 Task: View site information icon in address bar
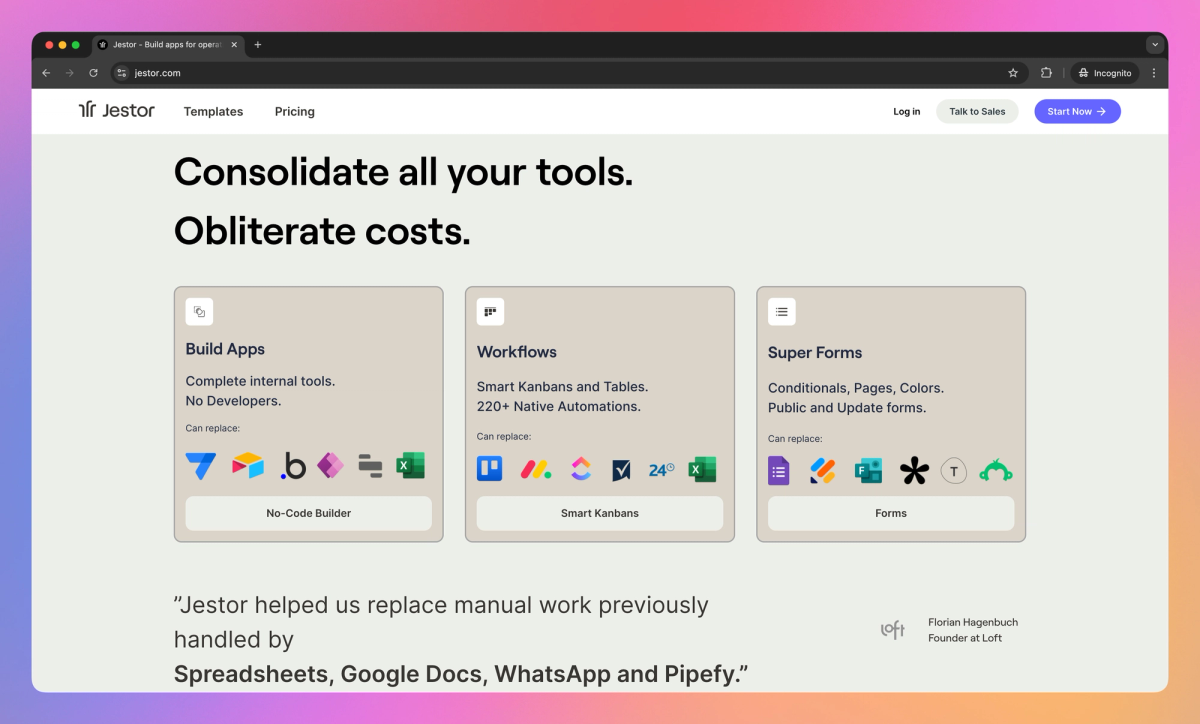pos(122,73)
